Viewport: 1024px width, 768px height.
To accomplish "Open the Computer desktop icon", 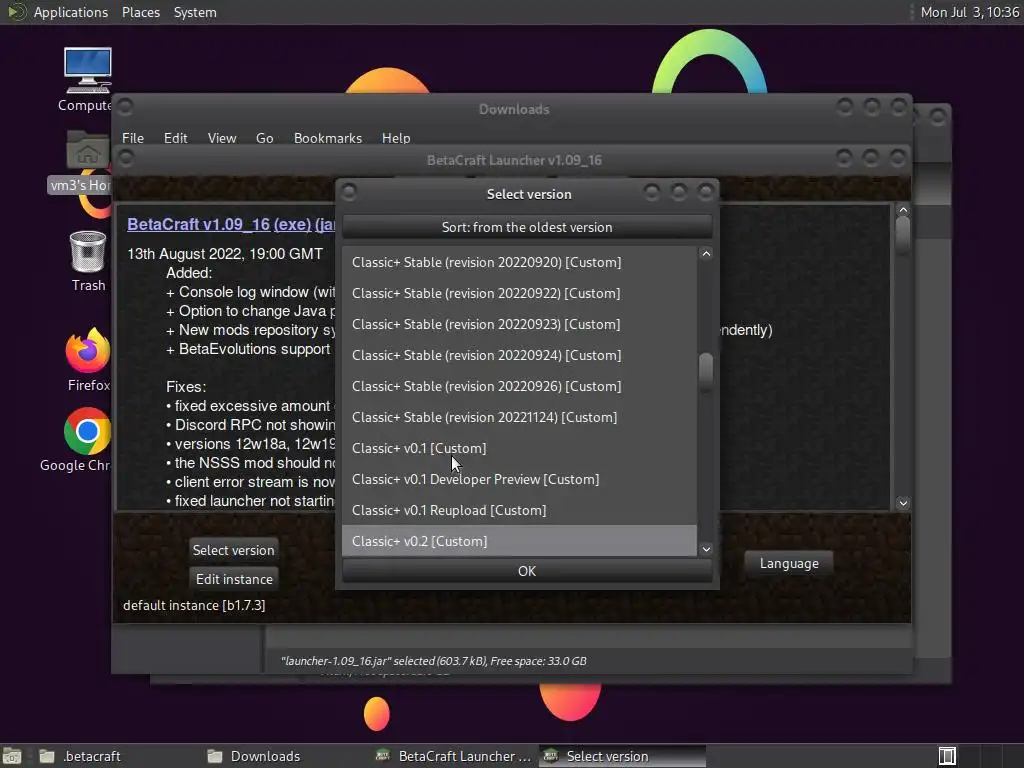I will (88, 71).
